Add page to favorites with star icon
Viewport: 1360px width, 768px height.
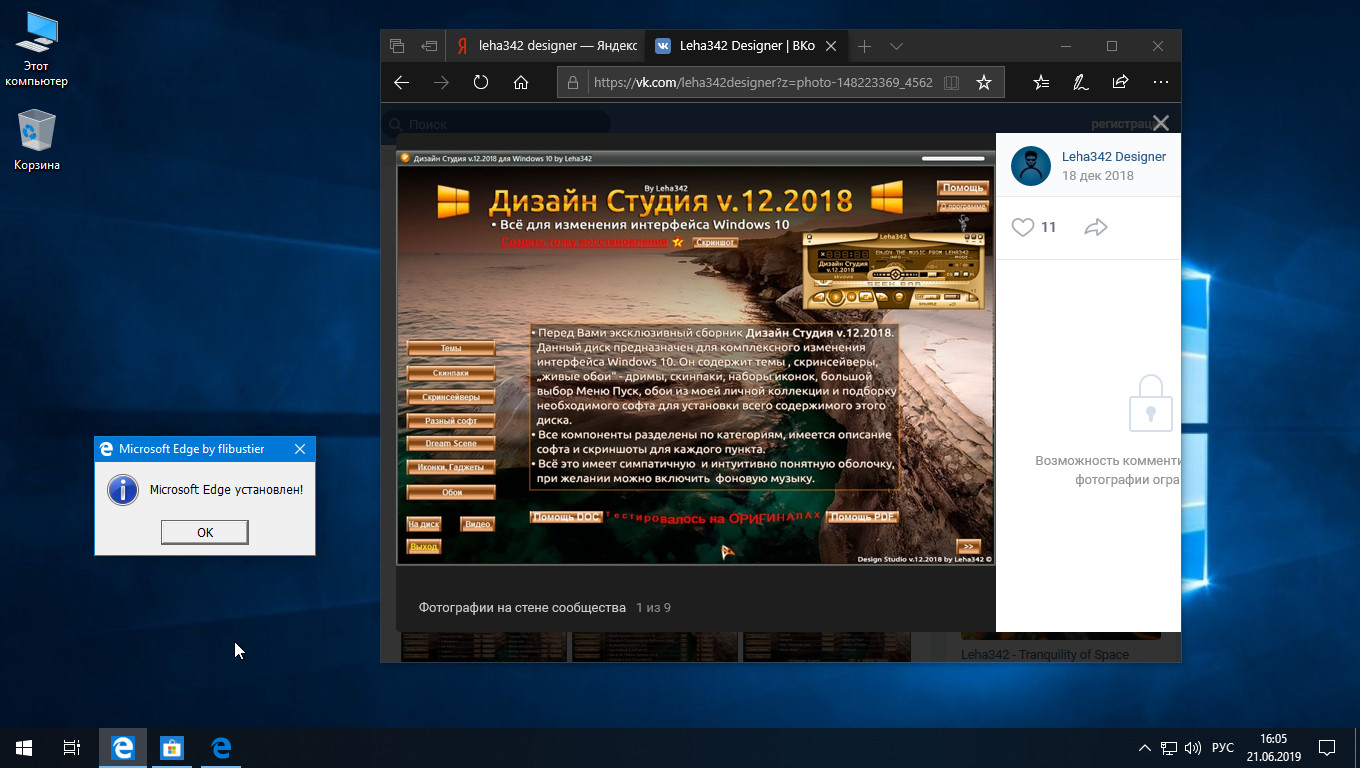click(984, 83)
